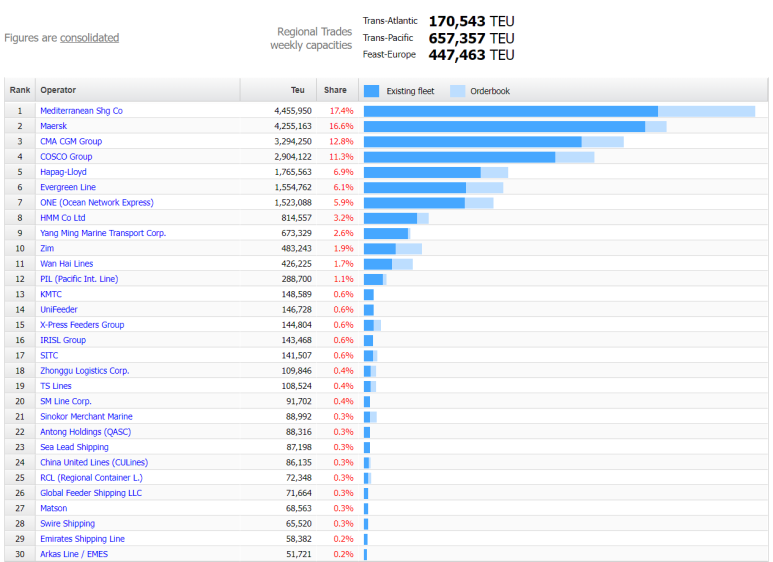773x562 pixels.
Task: Open Global Feeder Shipping LLC link
Action: pyautogui.click(x=91, y=493)
